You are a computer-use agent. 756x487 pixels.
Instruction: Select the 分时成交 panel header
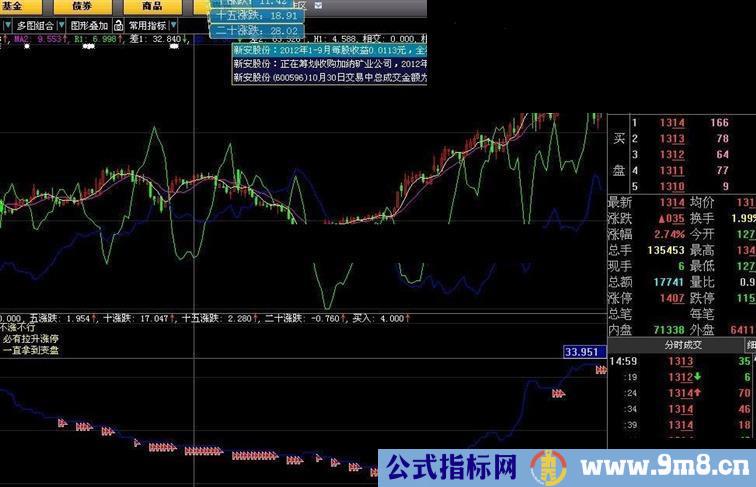pos(683,345)
